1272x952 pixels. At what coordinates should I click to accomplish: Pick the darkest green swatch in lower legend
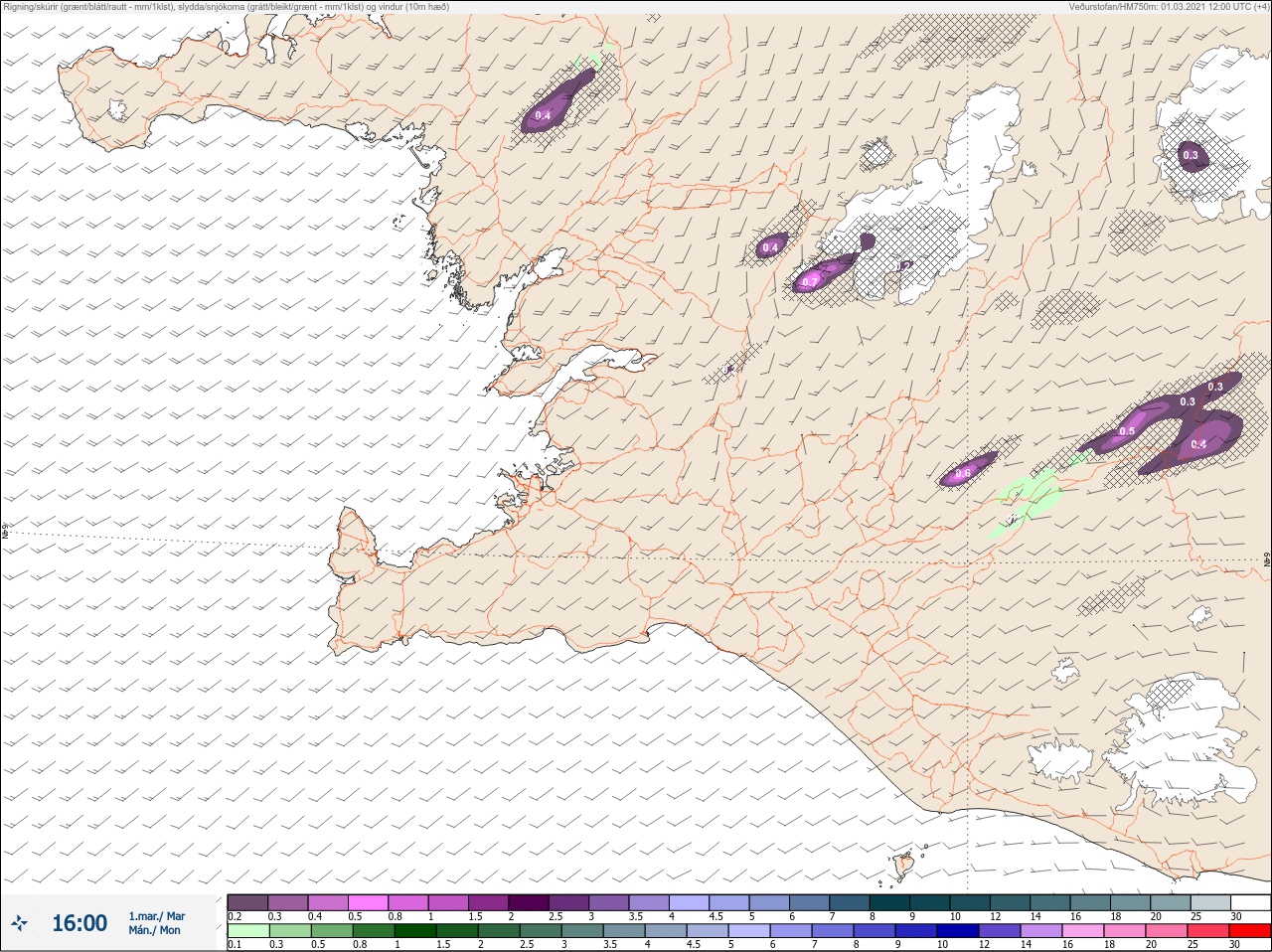[x=415, y=930]
